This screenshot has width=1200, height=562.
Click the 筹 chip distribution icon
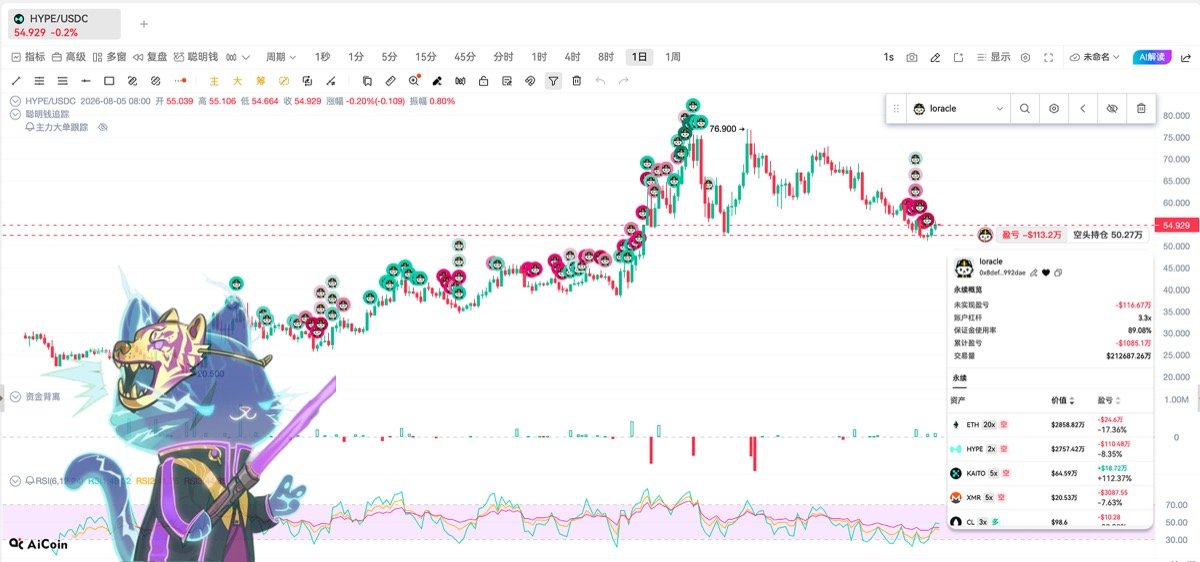260,80
